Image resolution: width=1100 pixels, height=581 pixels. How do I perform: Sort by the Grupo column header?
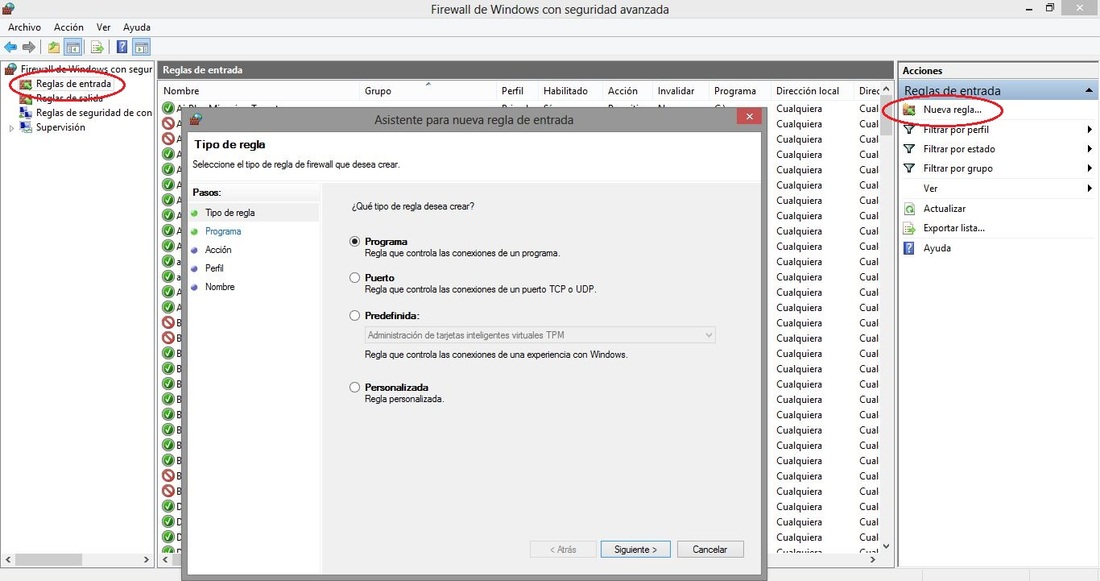(x=429, y=91)
